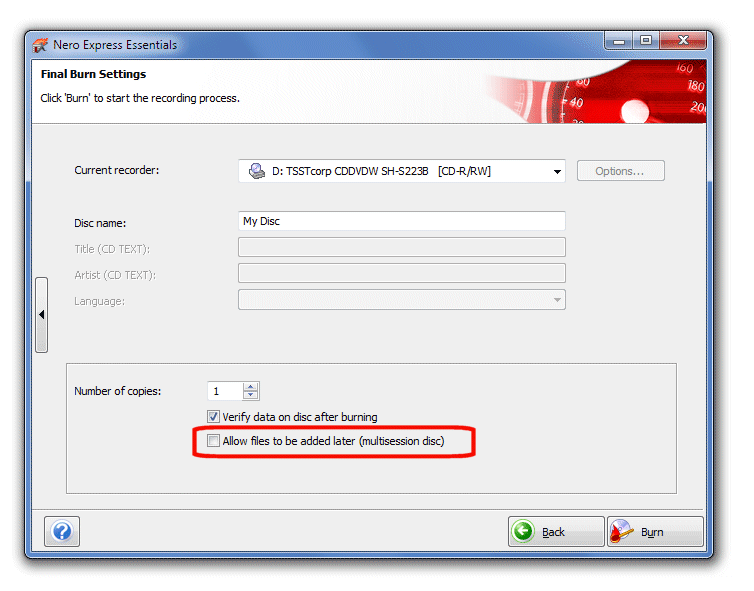Maximize the Nero Express Essentials window
Screen dimensions: 754x591
[646, 41]
